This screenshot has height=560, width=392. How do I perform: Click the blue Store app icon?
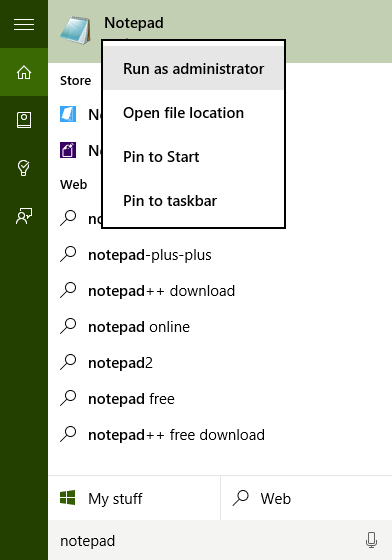[68, 114]
